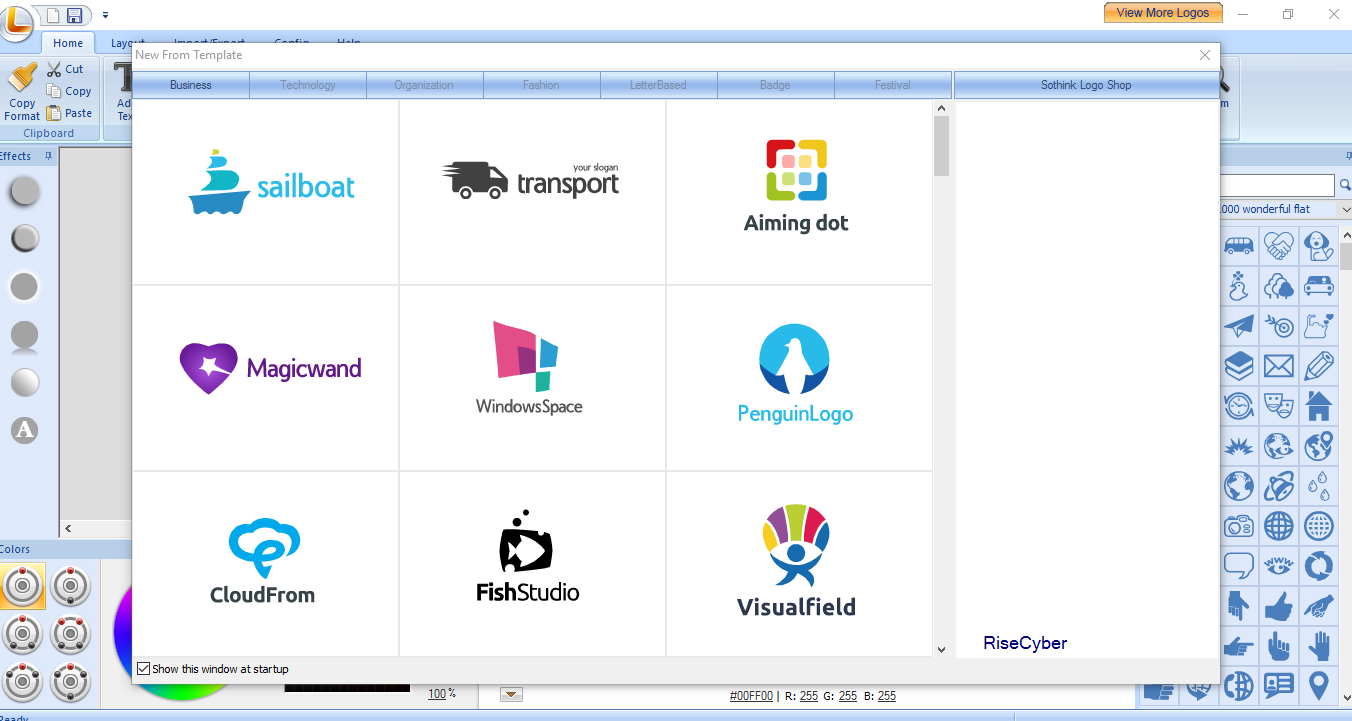Click the New document icon in quick access

[53, 15]
